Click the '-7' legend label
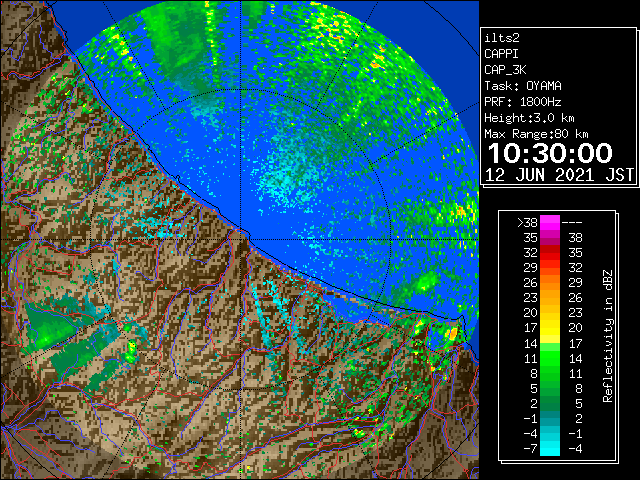The height and width of the screenshot is (480, 640). tap(530, 449)
